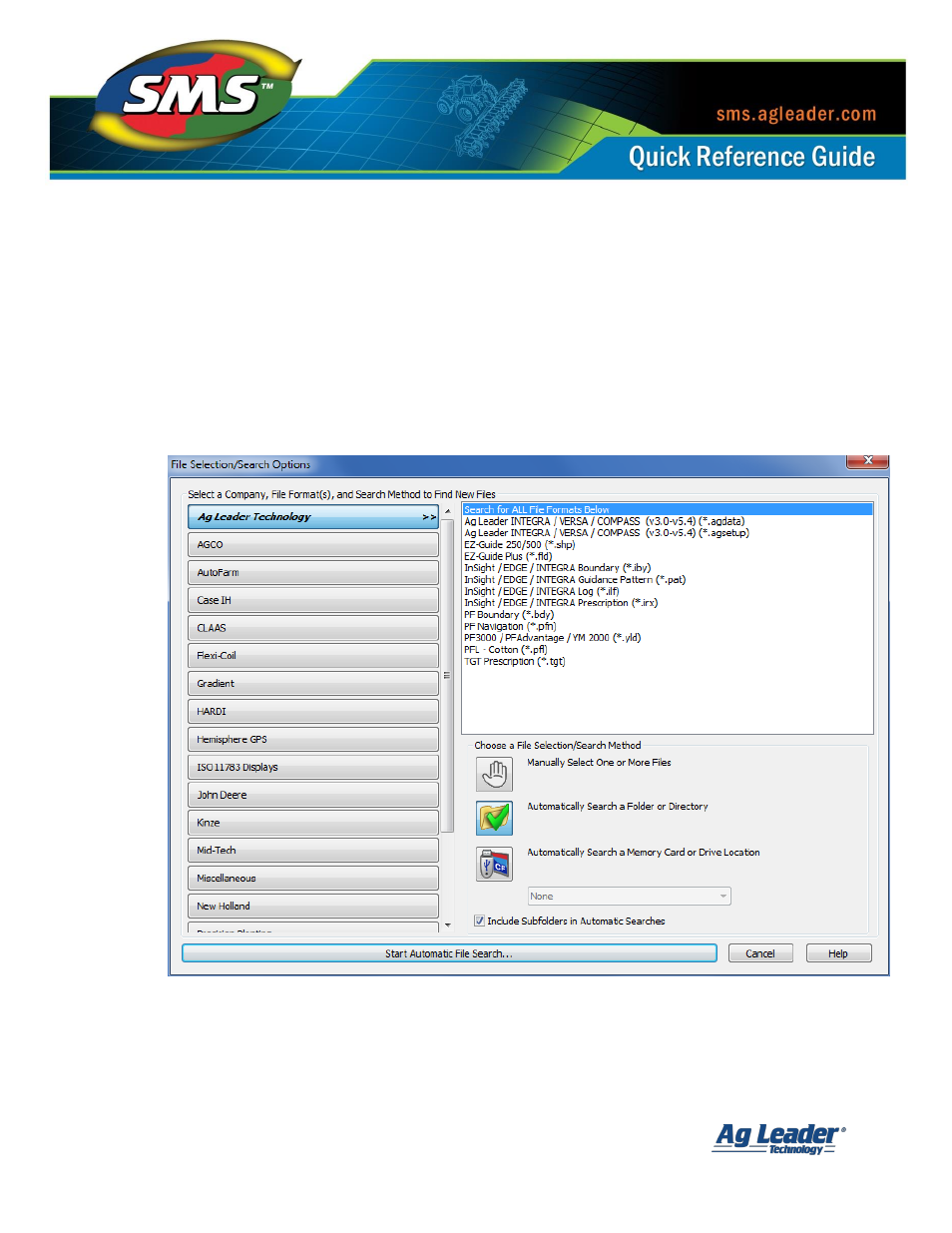Select the Ag Leader INTEGRA (*.agdata) format
This screenshot has height=1233, width=952.
pos(604,521)
